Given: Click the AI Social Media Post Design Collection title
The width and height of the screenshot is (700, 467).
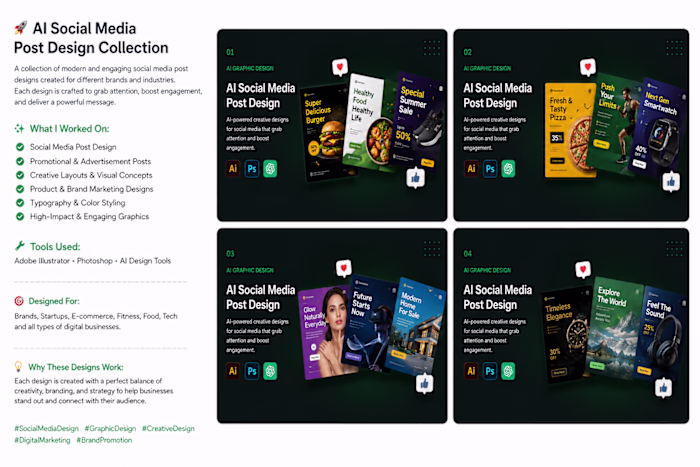Looking at the screenshot, I should [91, 38].
